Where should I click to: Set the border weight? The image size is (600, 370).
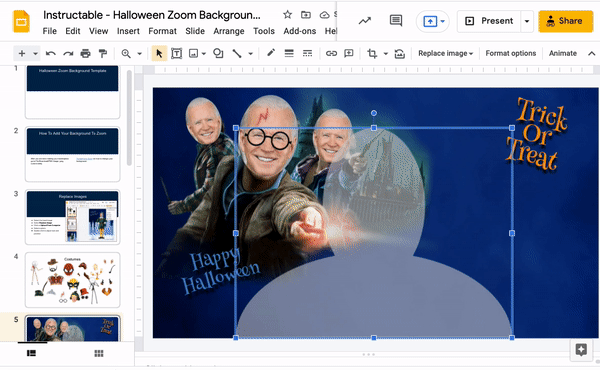[289, 54]
